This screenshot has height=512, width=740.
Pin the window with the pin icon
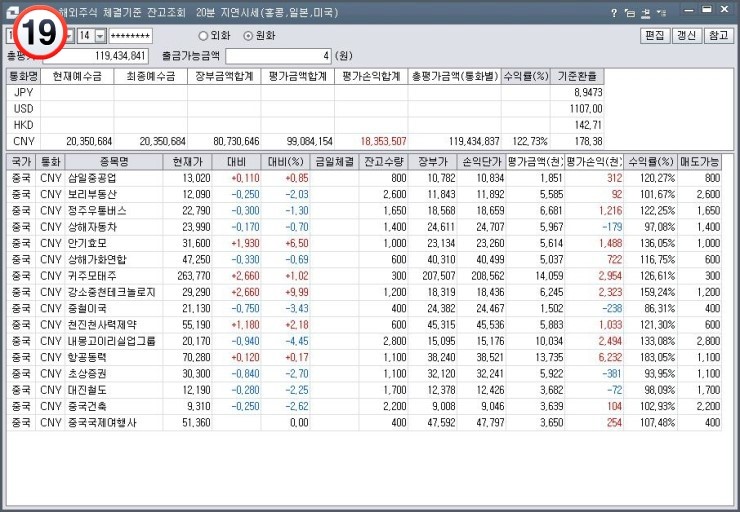(646, 13)
